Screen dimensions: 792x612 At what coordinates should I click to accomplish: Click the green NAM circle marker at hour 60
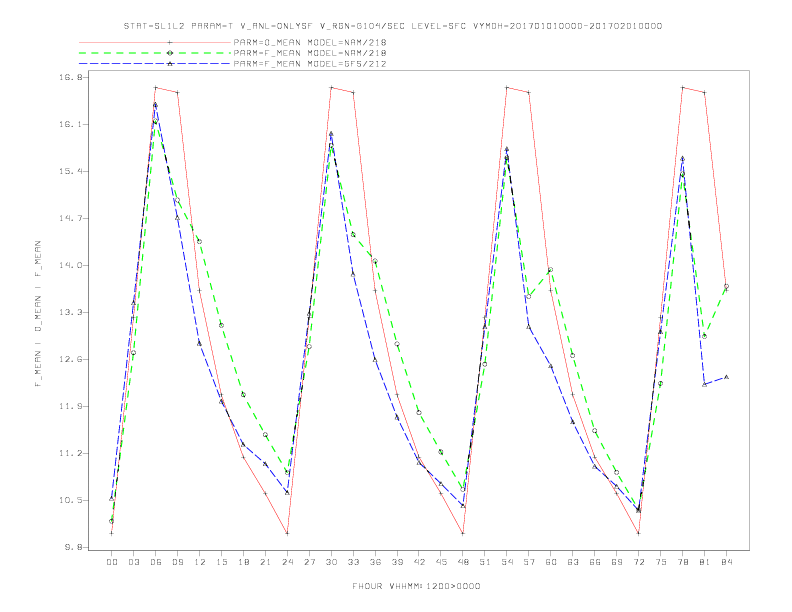tap(551, 270)
